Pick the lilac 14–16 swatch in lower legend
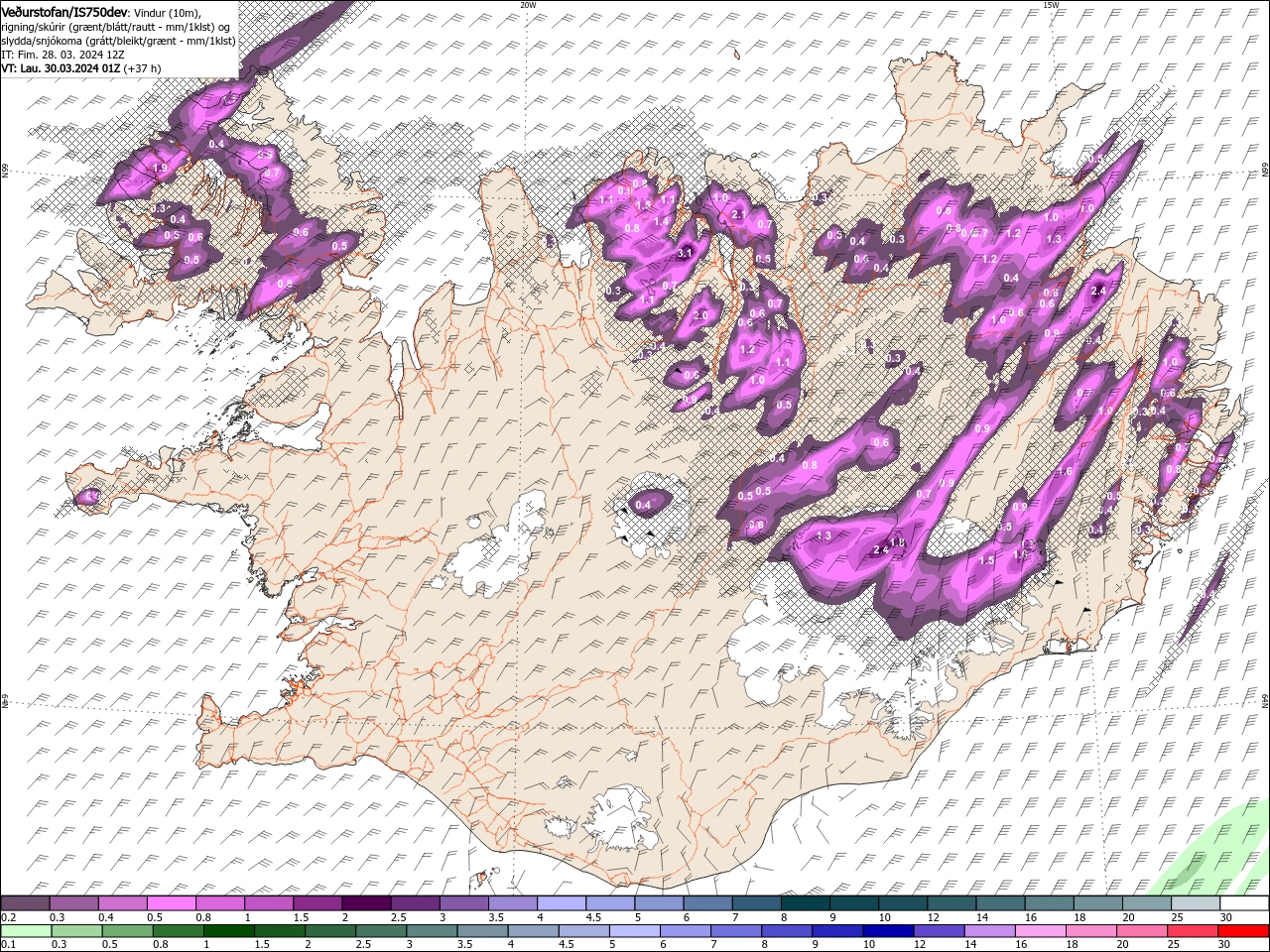The width and height of the screenshot is (1270, 952). [x=989, y=931]
